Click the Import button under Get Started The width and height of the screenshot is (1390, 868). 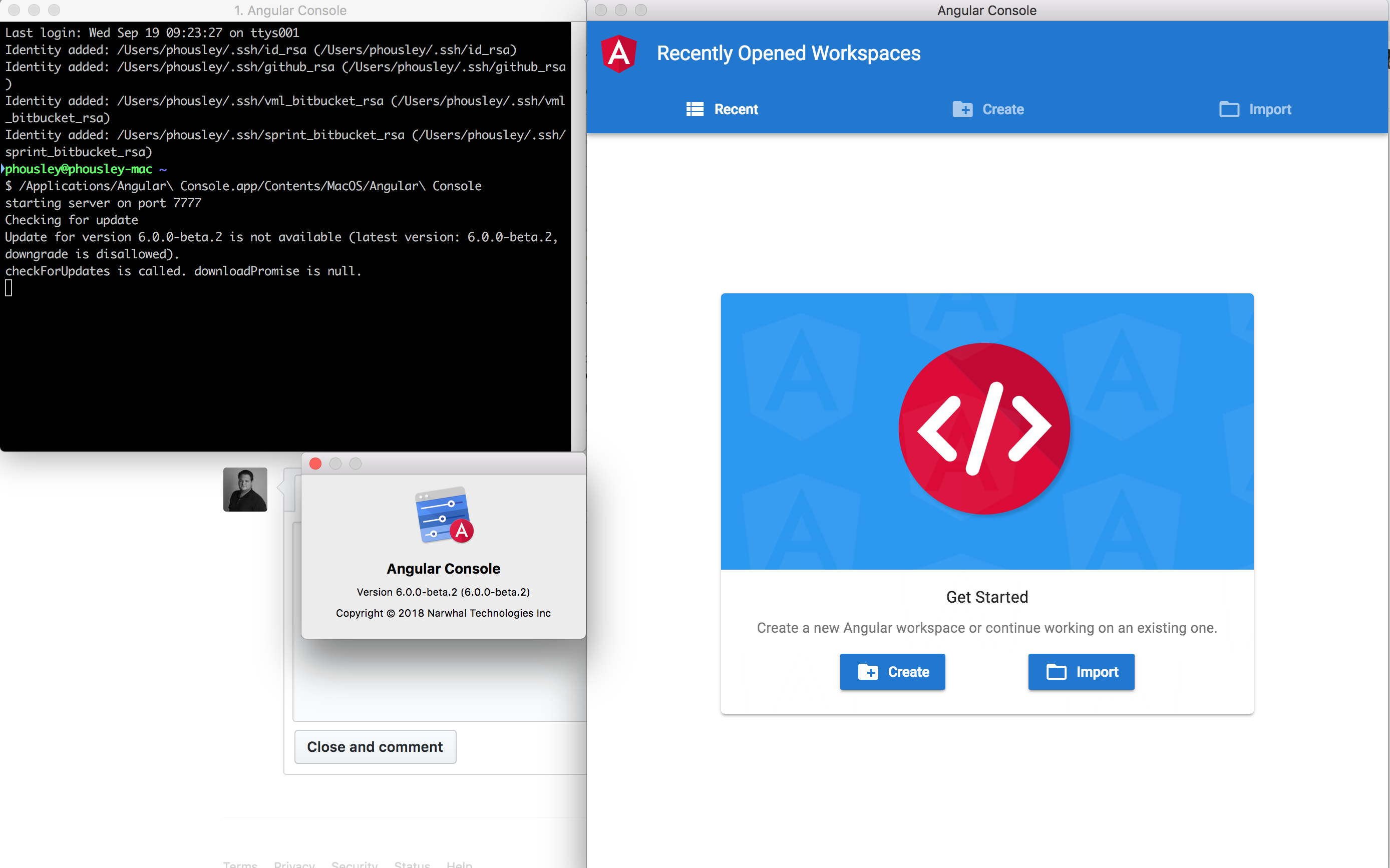click(x=1081, y=672)
